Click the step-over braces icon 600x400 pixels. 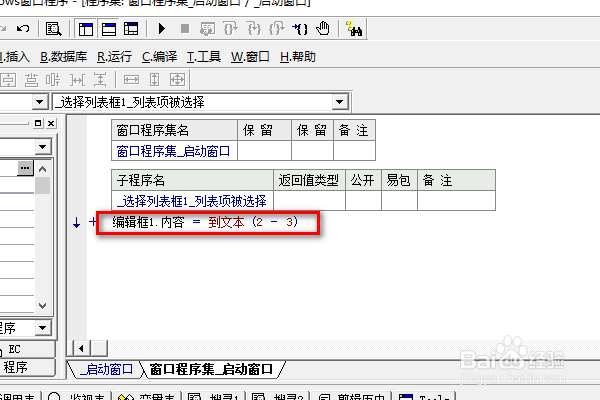(254, 29)
